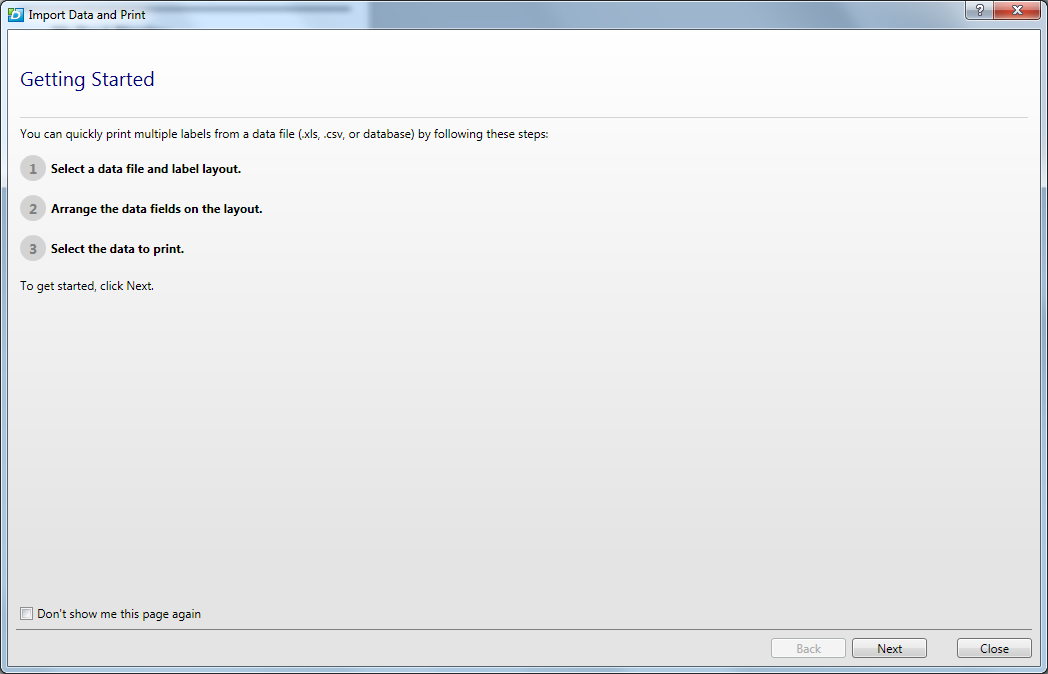
Task: Click the grayed-out Back button
Action: 808,649
